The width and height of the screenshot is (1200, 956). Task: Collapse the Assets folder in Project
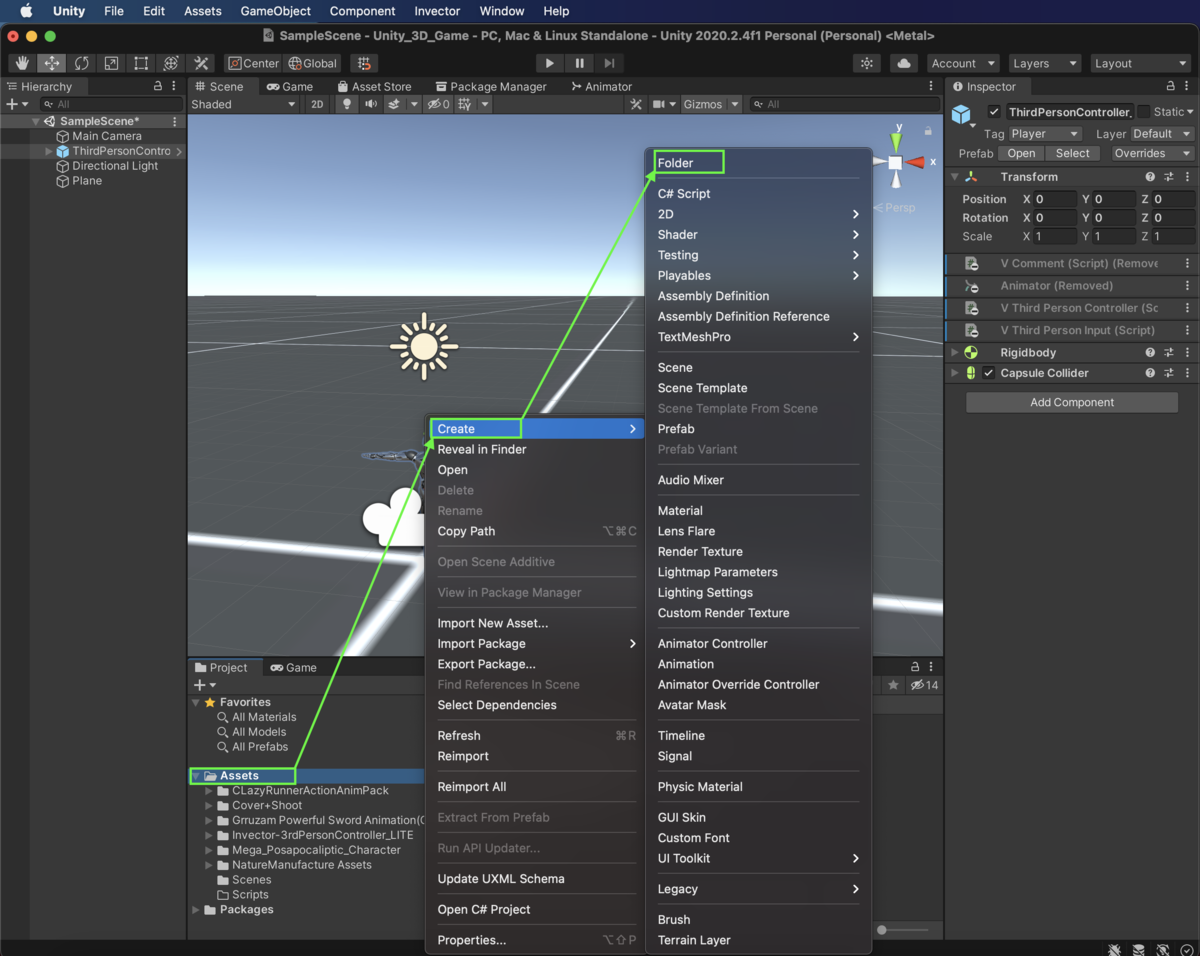pos(196,776)
